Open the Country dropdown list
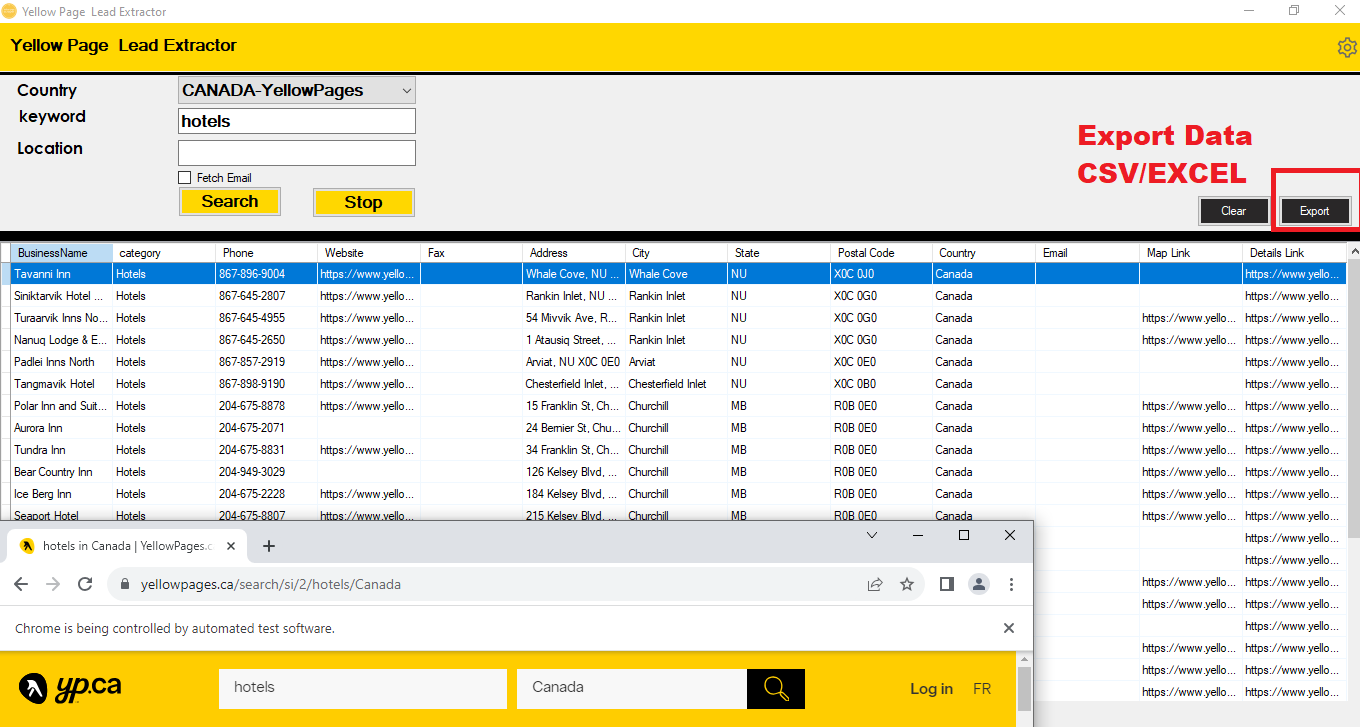 (406, 89)
